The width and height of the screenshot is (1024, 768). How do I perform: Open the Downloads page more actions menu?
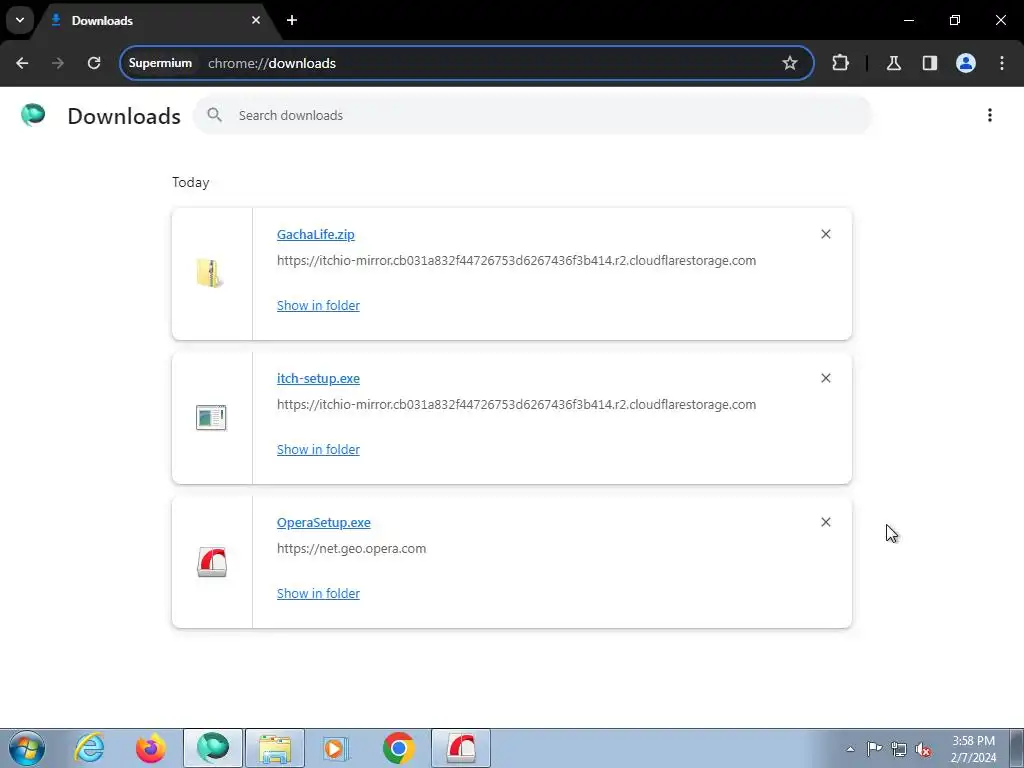pos(990,115)
